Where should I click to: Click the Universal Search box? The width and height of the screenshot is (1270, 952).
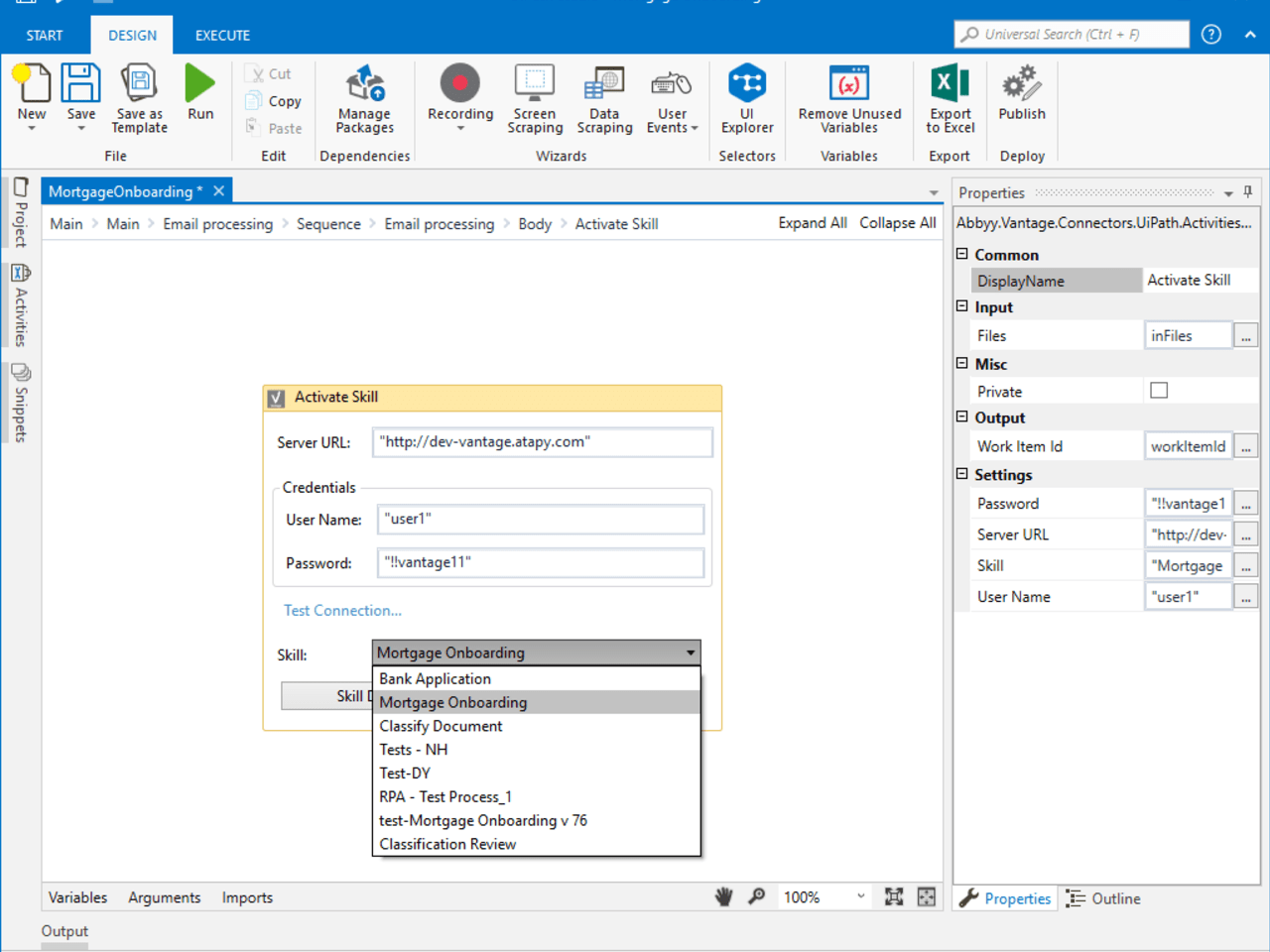click(x=1072, y=34)
